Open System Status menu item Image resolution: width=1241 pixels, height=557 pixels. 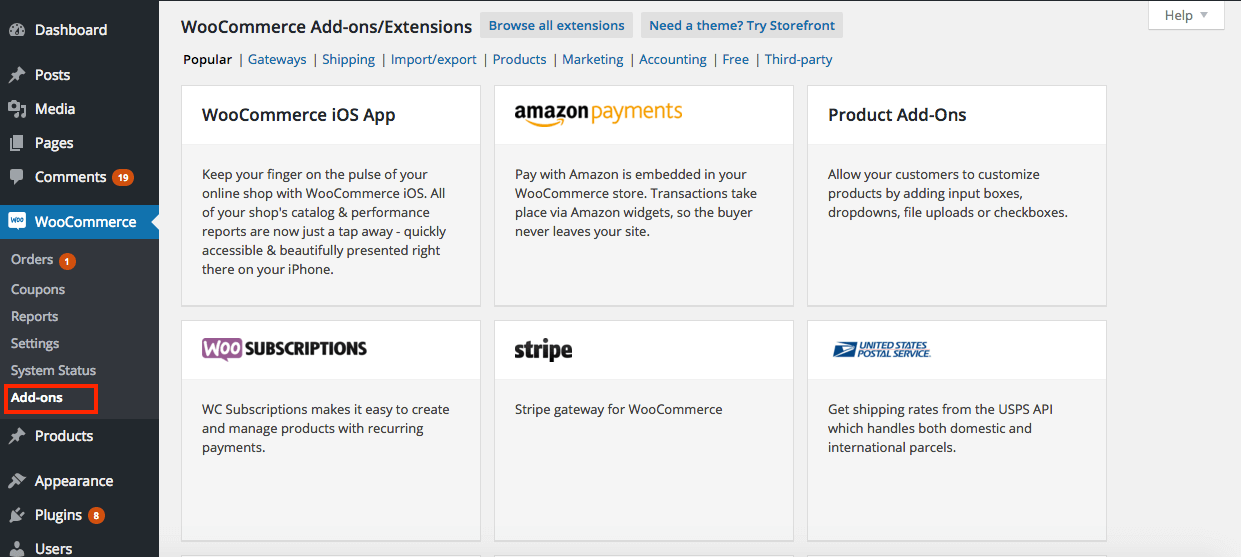coord(53,370)
